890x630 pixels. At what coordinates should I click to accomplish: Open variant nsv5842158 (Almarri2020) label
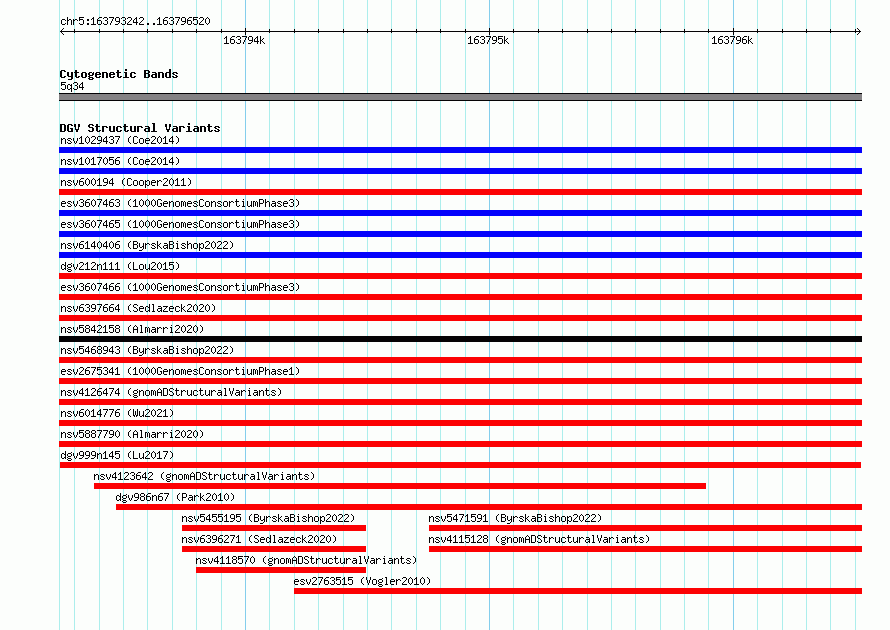(132, 329)
